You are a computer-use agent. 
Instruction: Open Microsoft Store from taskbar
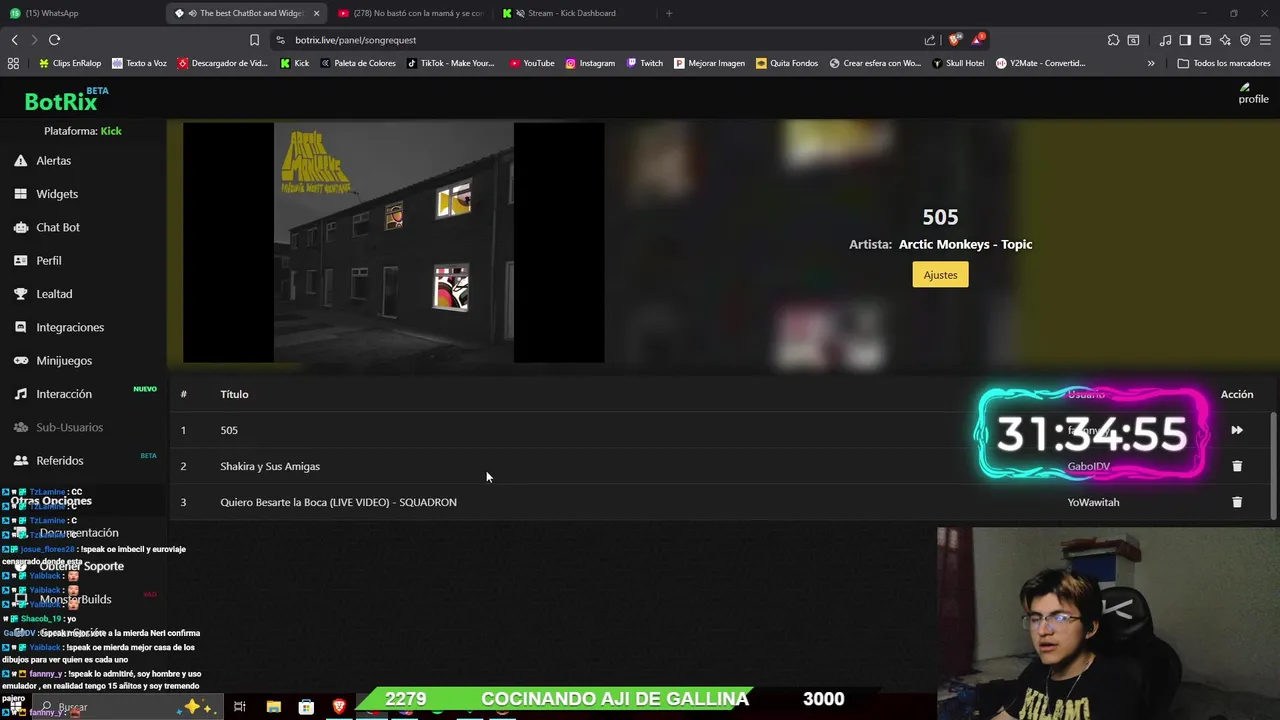(306, 707)
